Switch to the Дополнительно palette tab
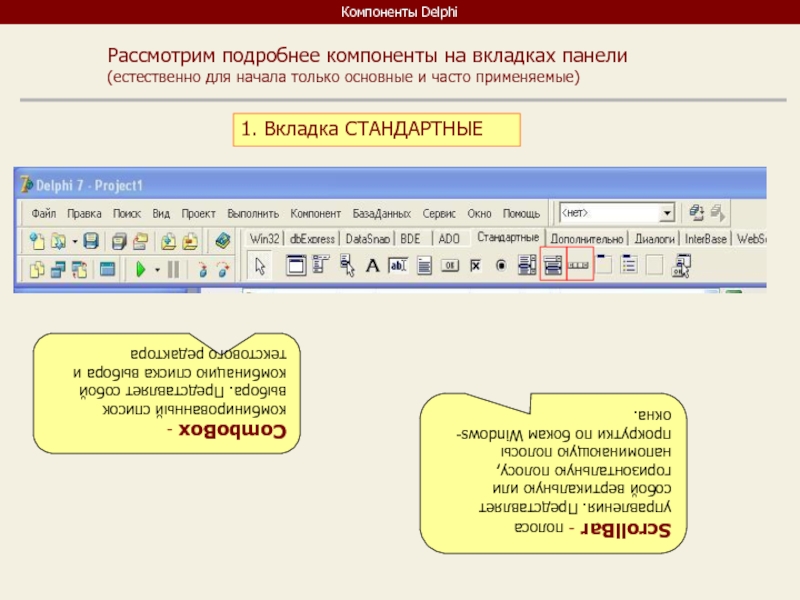Screen dimensions: 800x600 (x=587, y=239)
